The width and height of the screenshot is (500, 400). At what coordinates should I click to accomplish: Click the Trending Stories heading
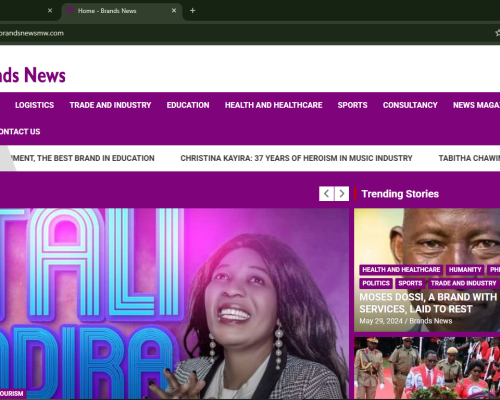400,194
